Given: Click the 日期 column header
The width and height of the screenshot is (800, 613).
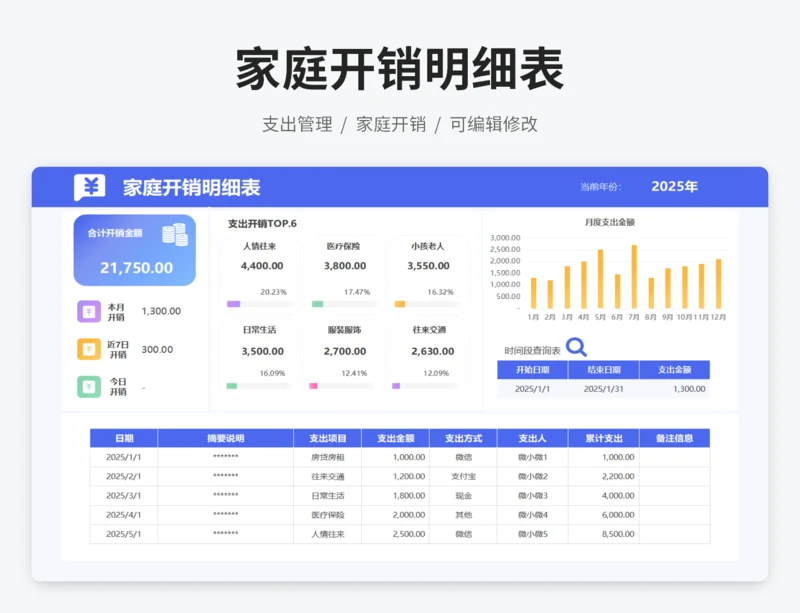Looking at the screenshot, I should pos(124,438).
